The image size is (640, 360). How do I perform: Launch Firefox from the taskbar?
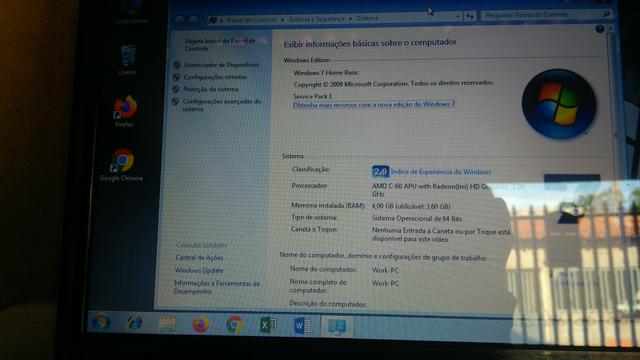coord(200,324)
